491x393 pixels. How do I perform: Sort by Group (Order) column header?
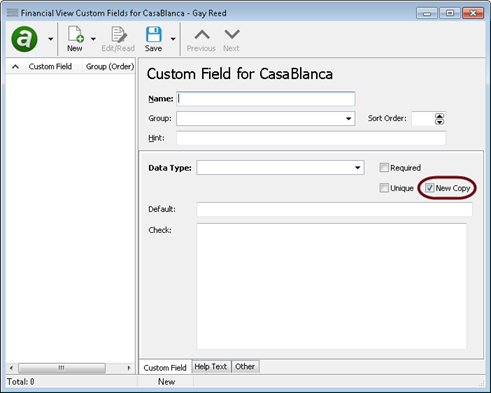(x=110, y=67)
